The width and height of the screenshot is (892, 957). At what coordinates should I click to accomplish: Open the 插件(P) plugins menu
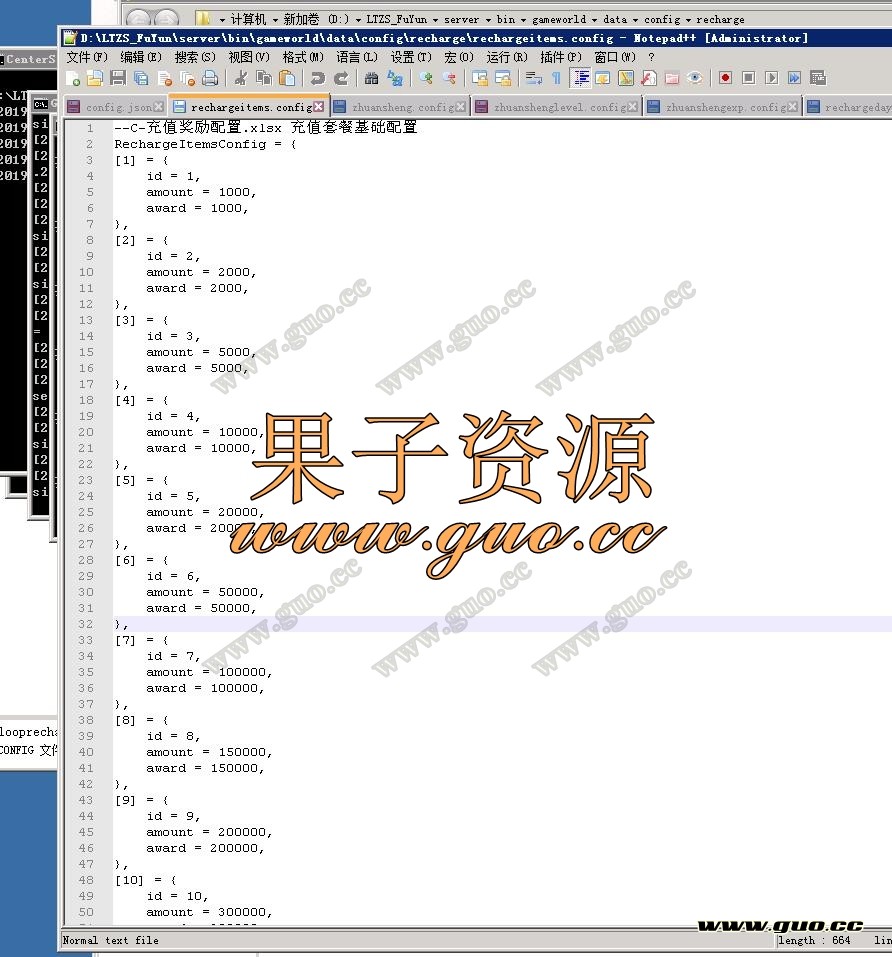560,57
